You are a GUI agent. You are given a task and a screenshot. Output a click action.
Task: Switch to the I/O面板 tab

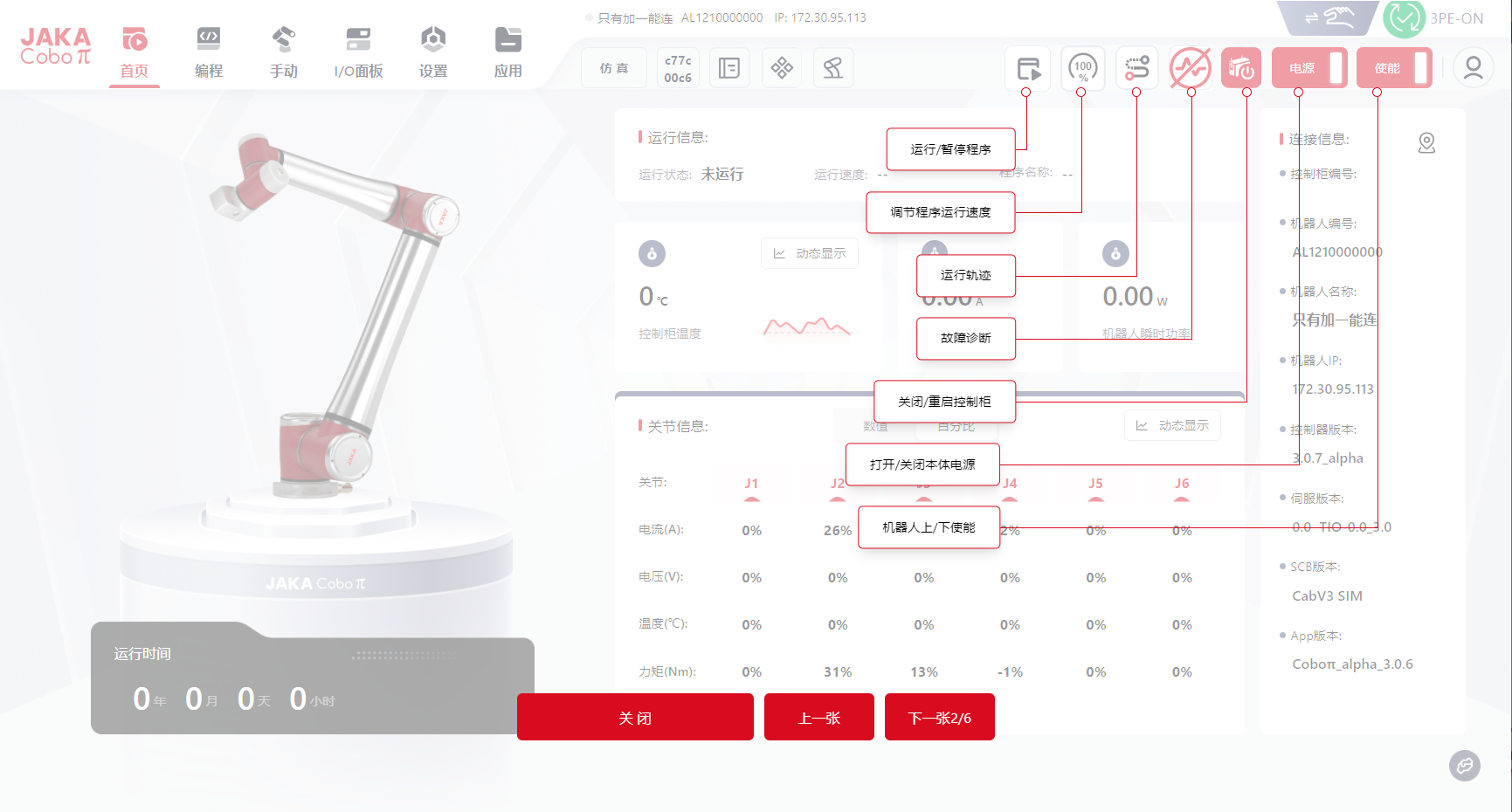pos(358,52)
